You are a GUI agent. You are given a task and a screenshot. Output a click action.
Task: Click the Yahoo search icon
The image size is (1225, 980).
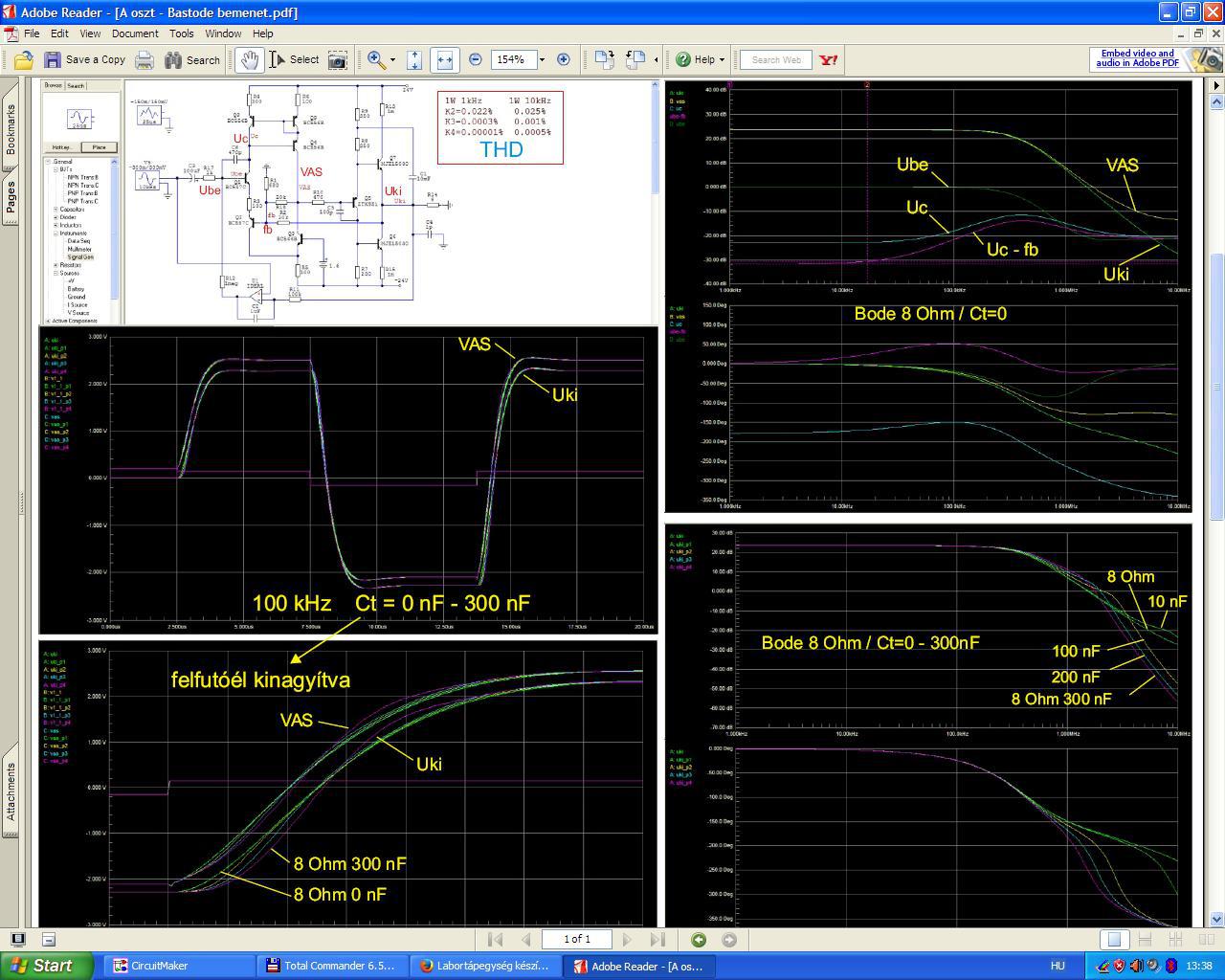pyautogui.click(x=829, y=59)
